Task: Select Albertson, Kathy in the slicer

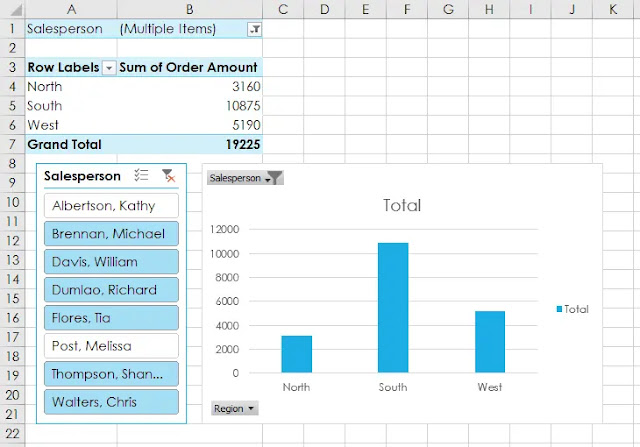Action: click(x=111, y=205)
